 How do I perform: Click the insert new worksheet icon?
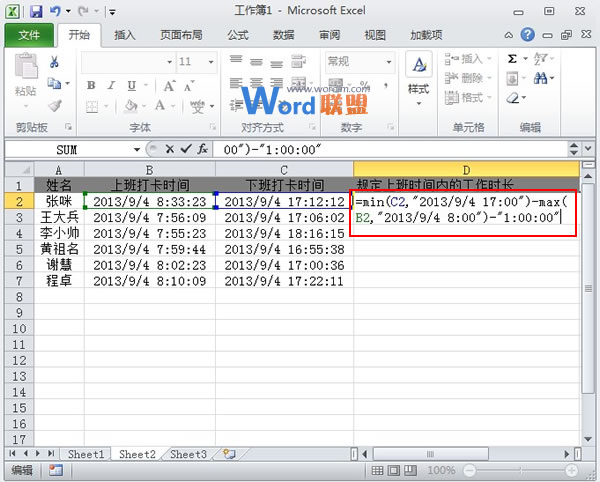click(229, 454)
